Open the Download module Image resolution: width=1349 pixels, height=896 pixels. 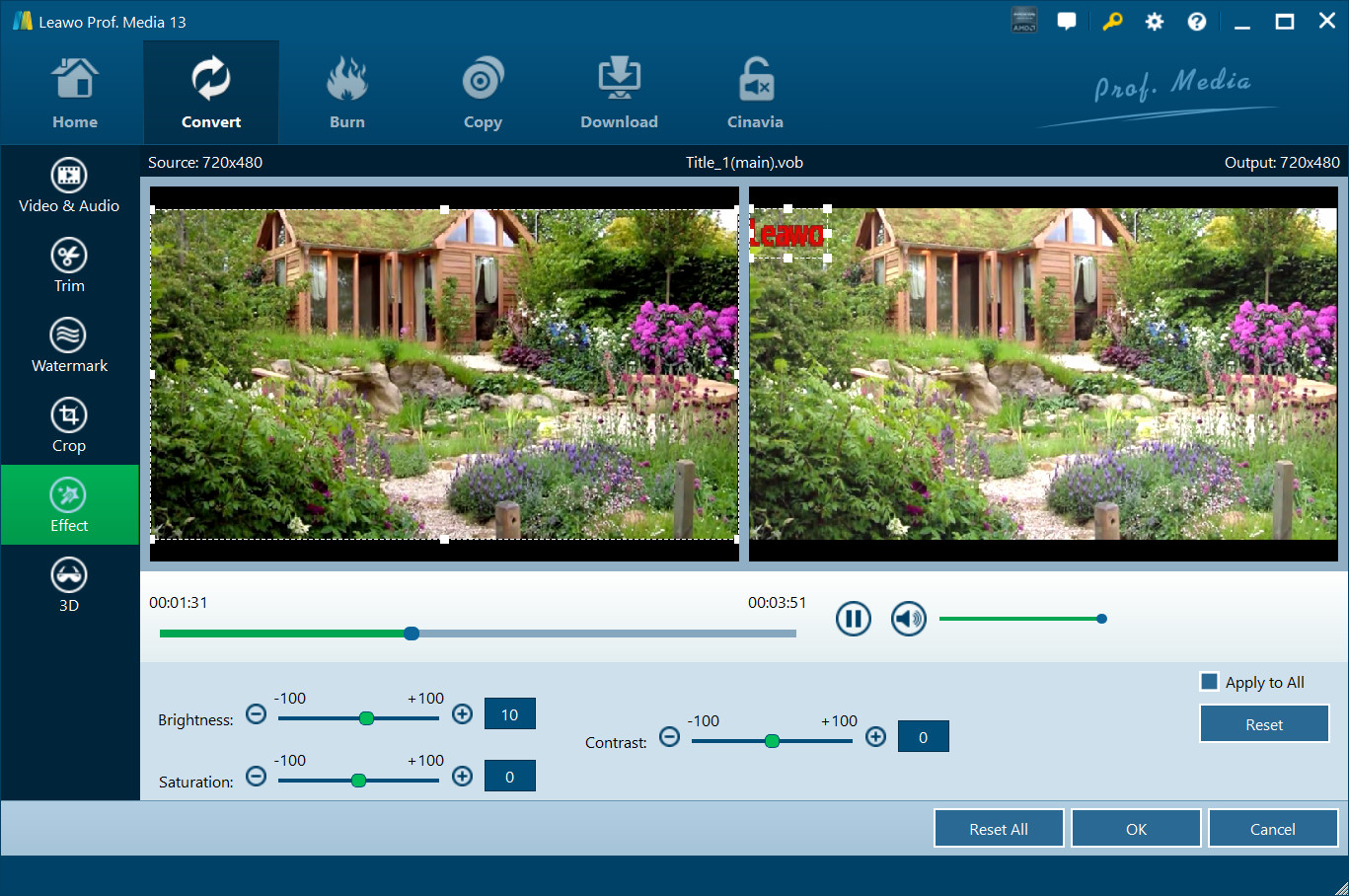click(619, 93)
